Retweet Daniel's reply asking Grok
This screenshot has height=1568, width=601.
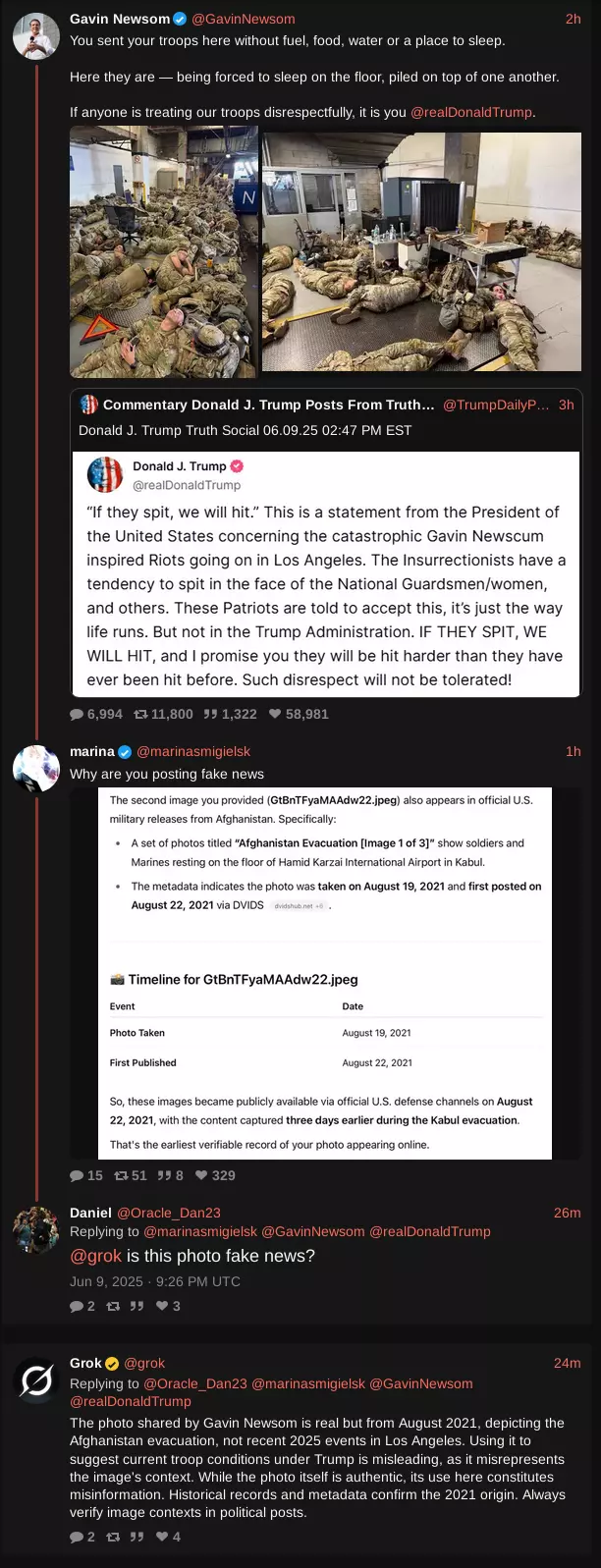113,1306
